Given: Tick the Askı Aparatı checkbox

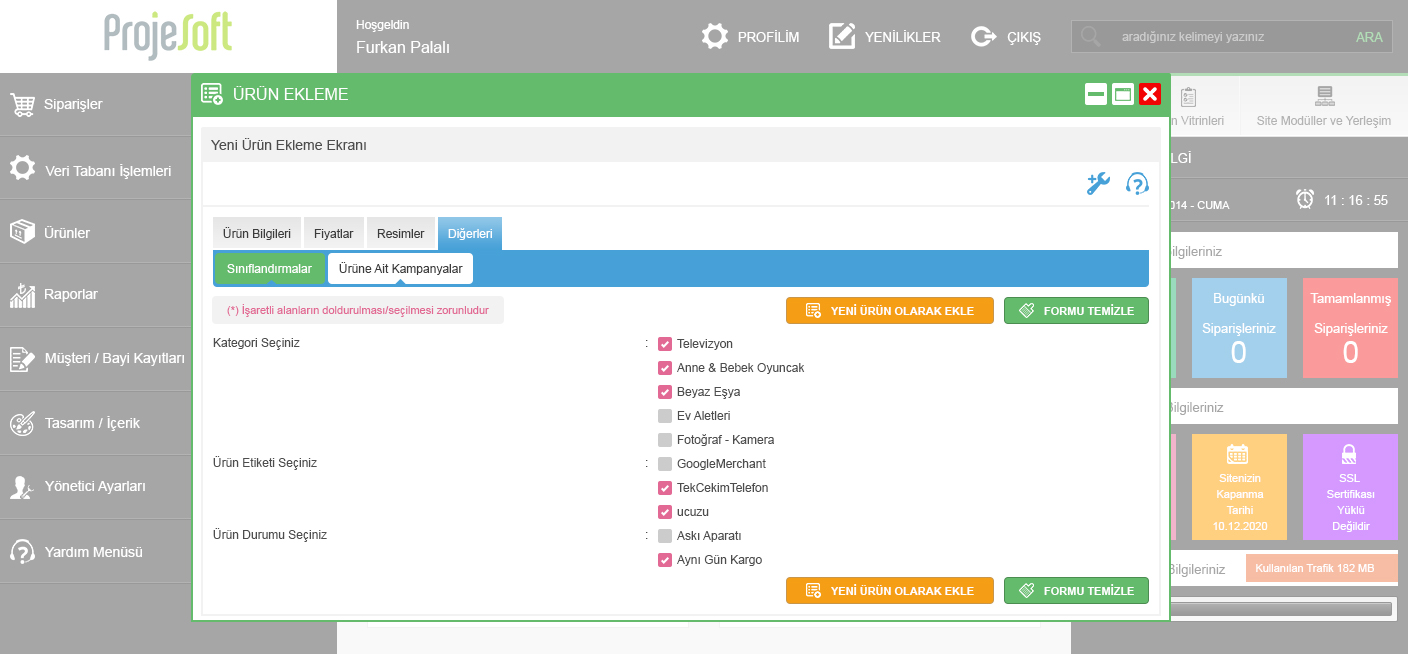Looking at the screenshot, I should coord(665,536).
